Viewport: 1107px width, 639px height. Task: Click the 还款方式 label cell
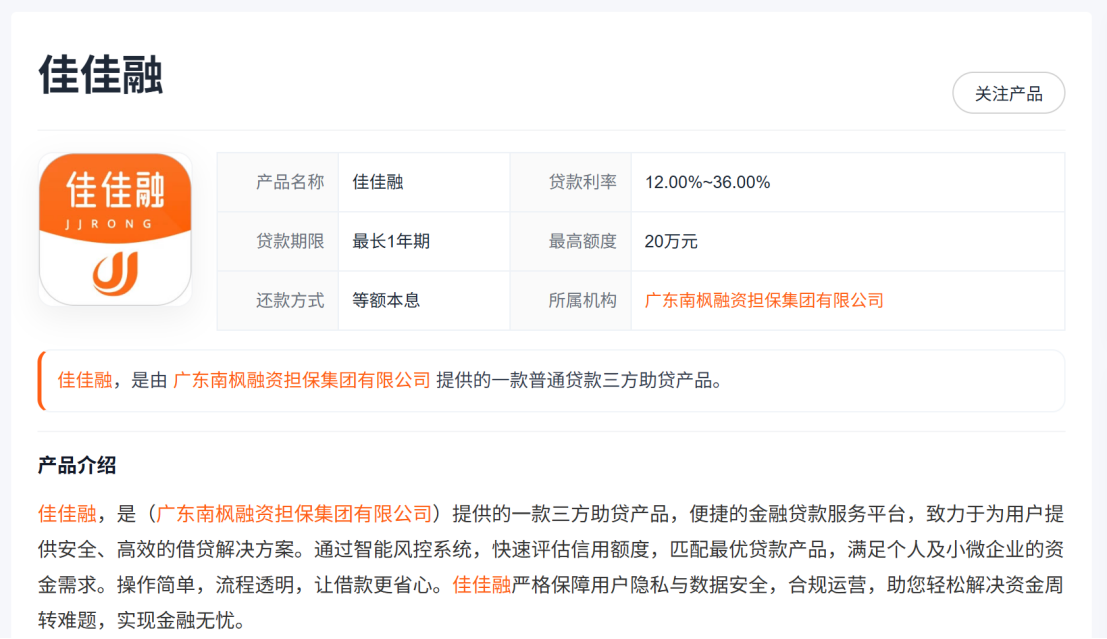277,301
